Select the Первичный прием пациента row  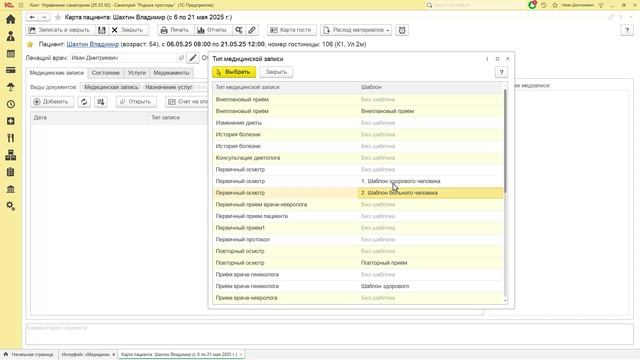tap(358, 216)
